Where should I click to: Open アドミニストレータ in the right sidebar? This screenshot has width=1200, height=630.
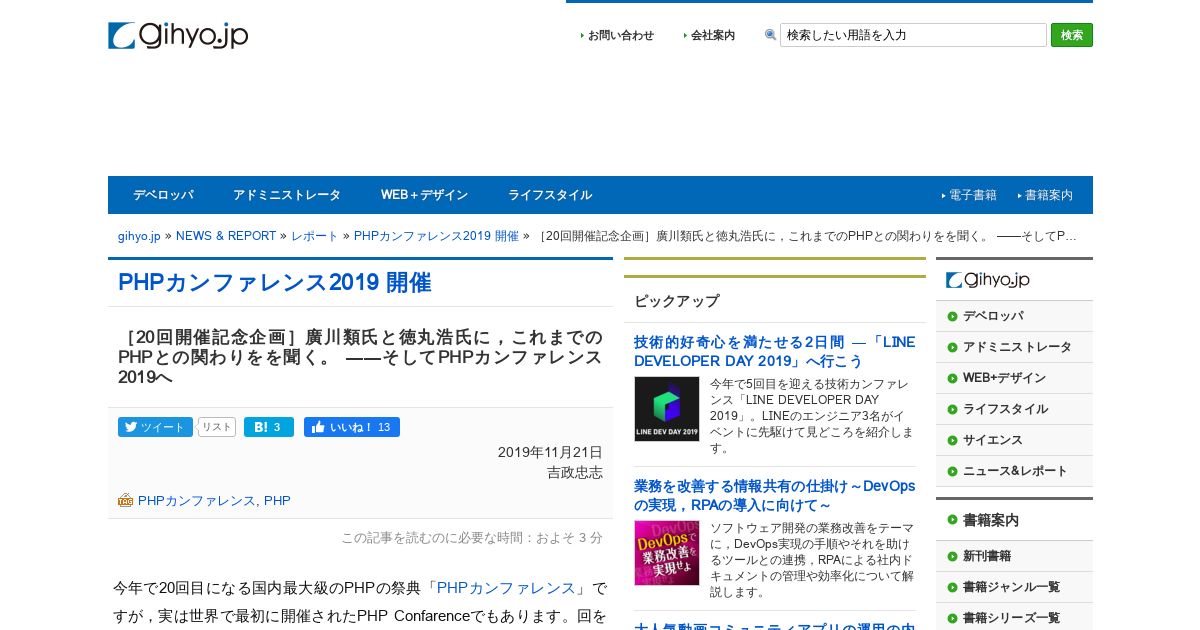coord(1017,347)
